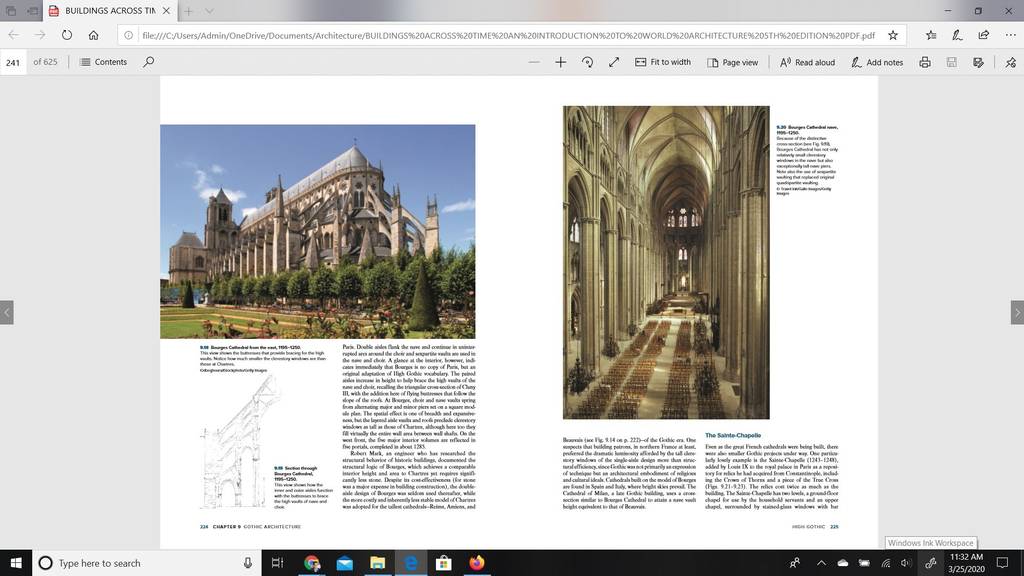The width and height of the screenshot is (1024, 576).
Task: Open Firefox from the taskbar
Action: (477, 563)
